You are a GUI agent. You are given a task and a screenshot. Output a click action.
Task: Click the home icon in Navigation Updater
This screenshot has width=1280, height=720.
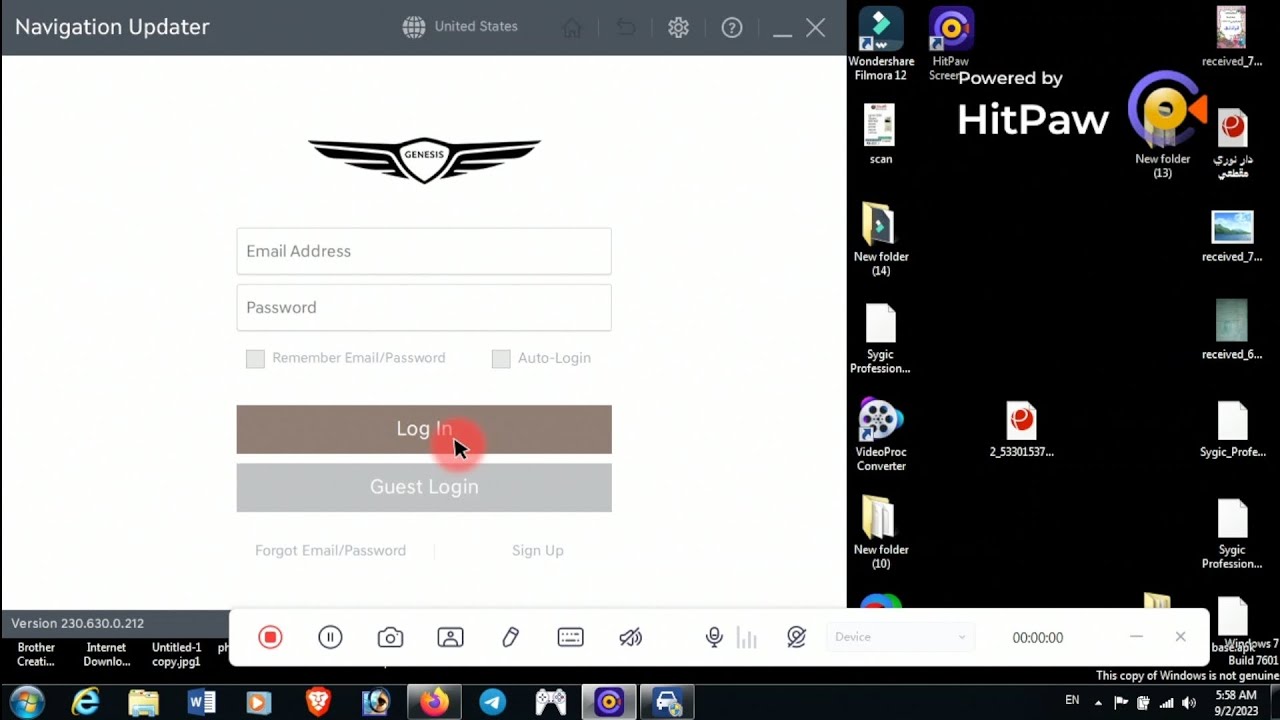click(x=572, y=28)
